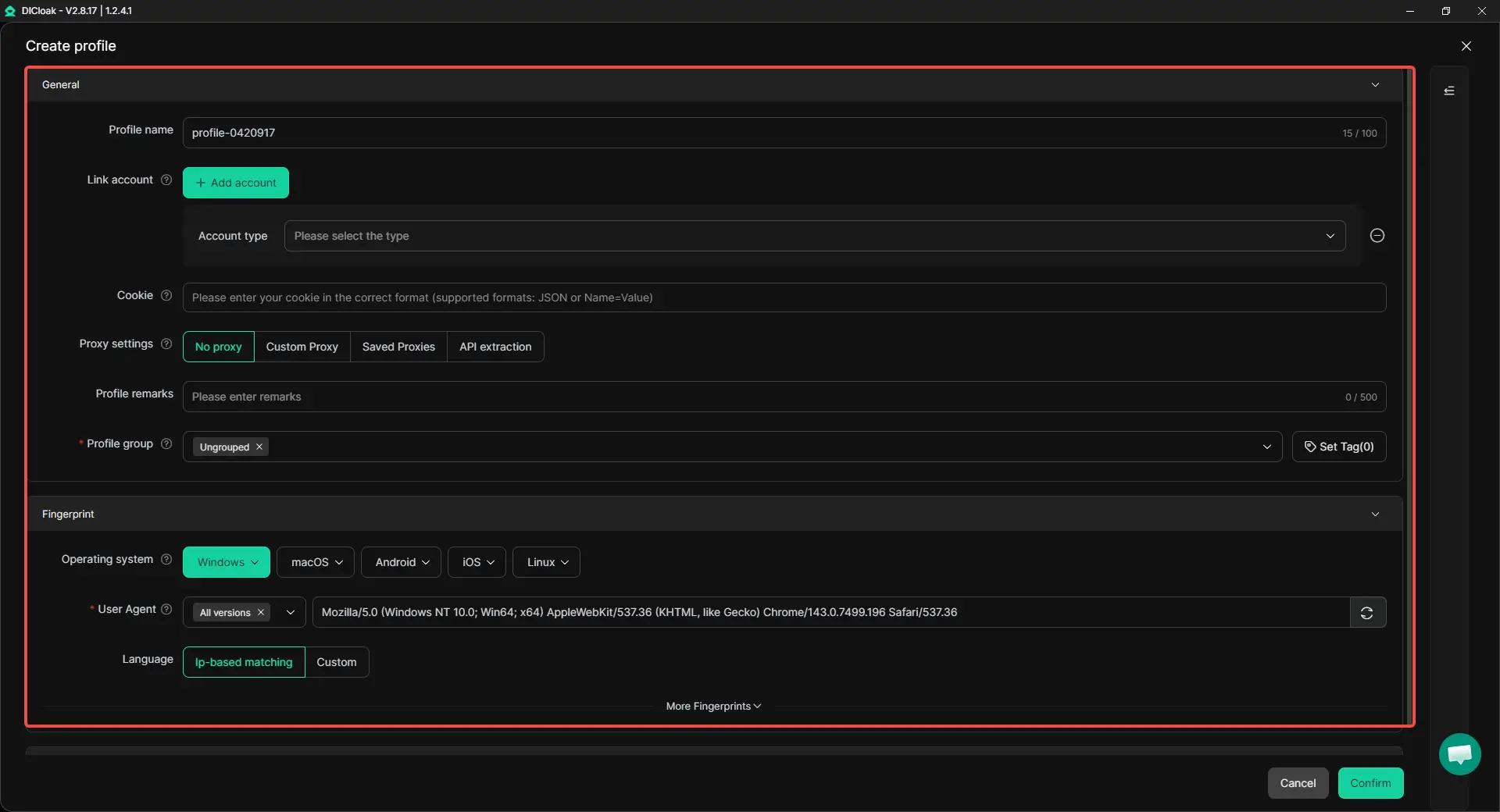1500x812 pixels.
Task: Click the refresh User Agent icon
Action: (x=1366, y=613)
